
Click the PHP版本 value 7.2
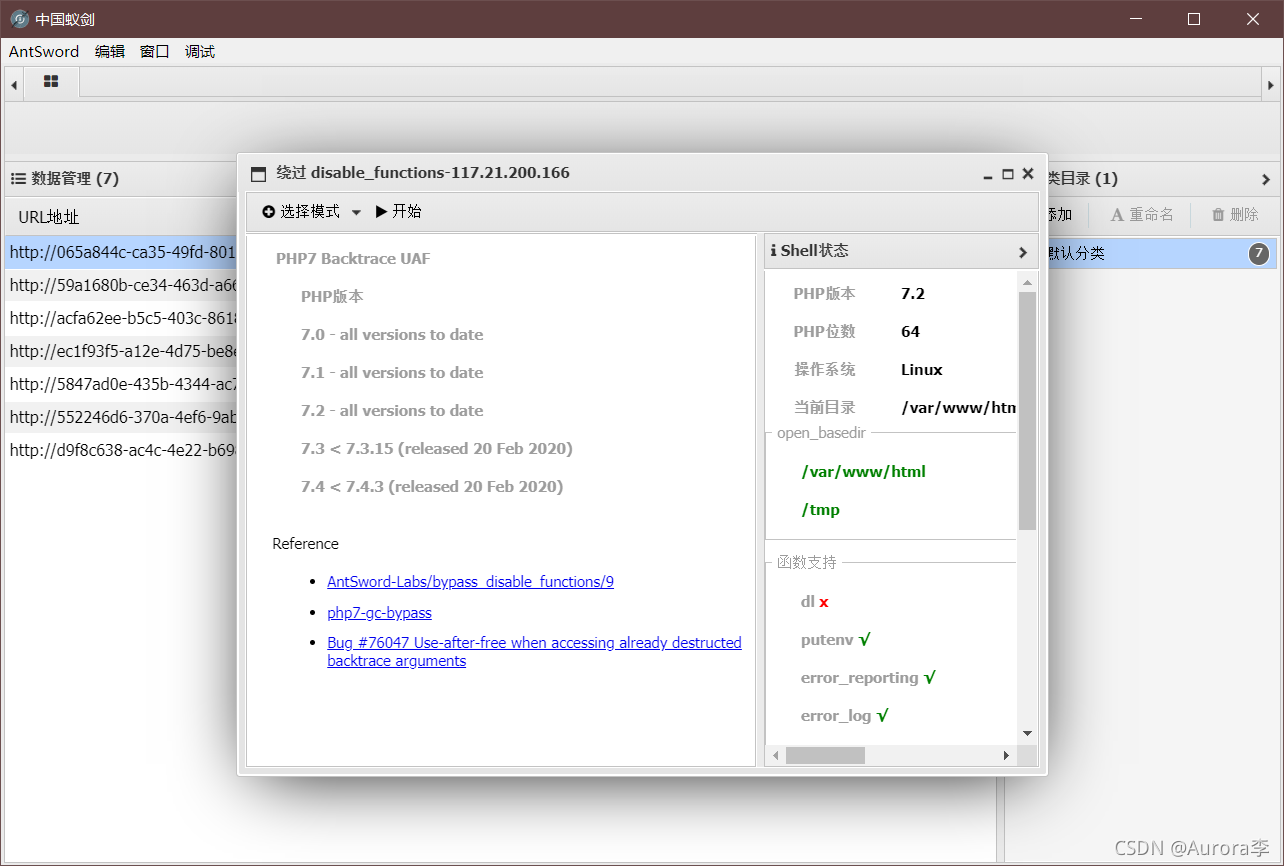tap(913, 293)
